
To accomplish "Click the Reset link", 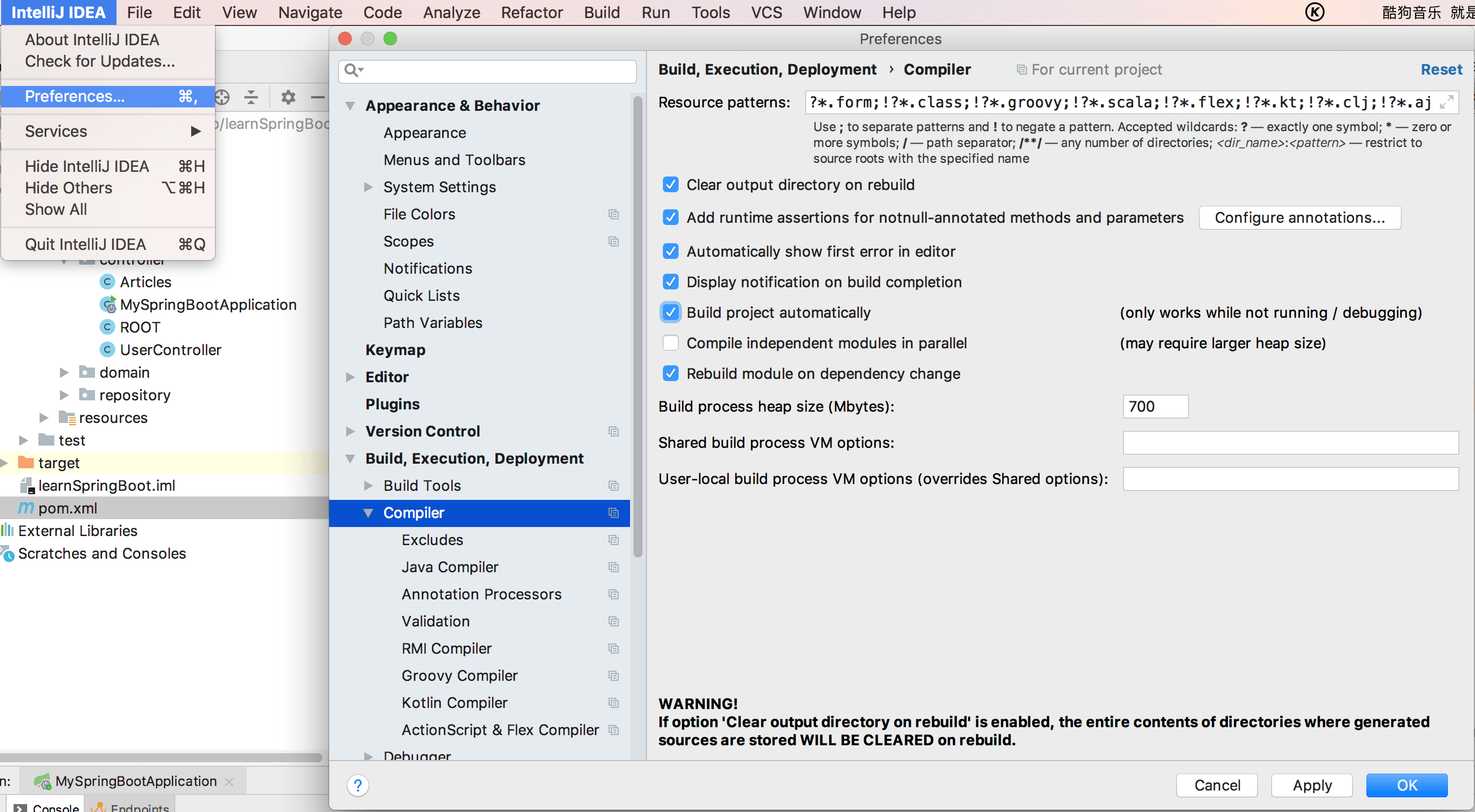I will coord(1441,70).
